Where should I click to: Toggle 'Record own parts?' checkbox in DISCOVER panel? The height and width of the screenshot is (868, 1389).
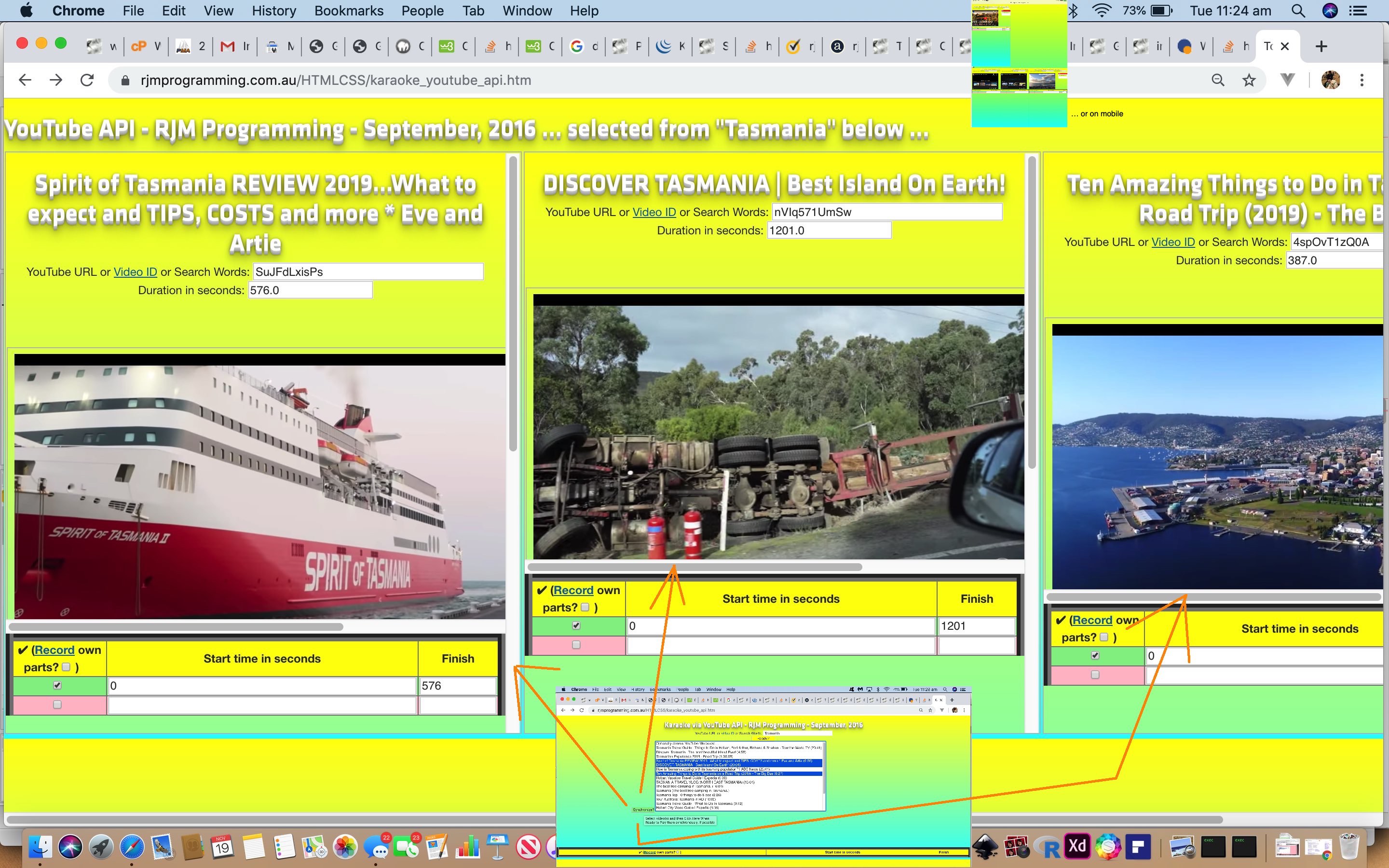[585, 608]
